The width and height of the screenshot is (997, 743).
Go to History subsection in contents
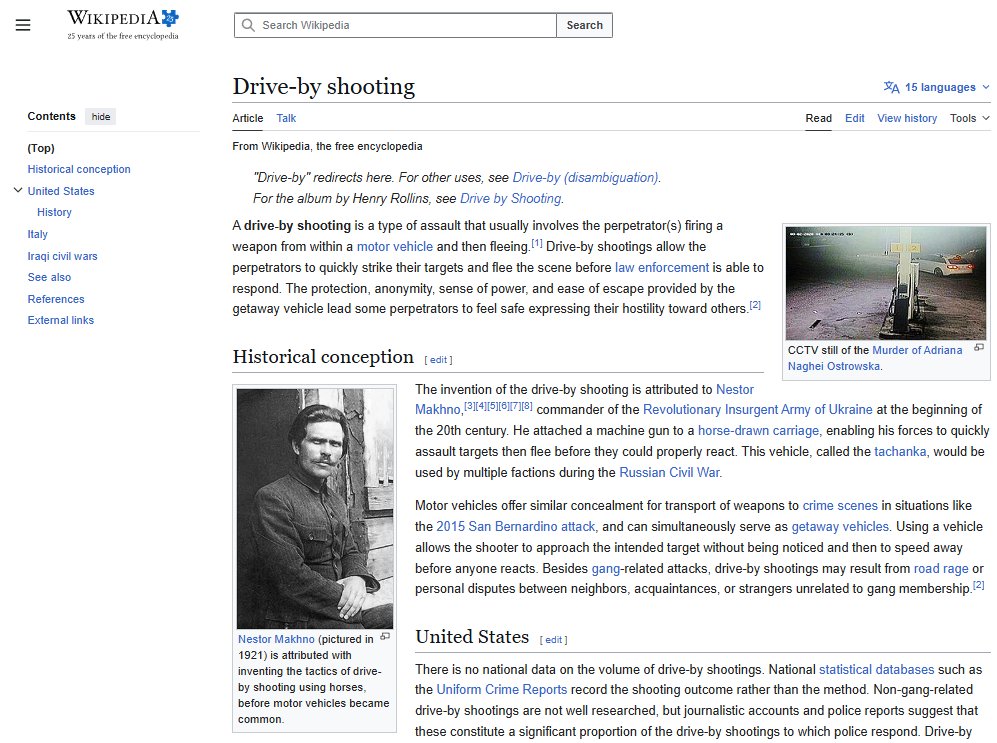tap(54, 212)
